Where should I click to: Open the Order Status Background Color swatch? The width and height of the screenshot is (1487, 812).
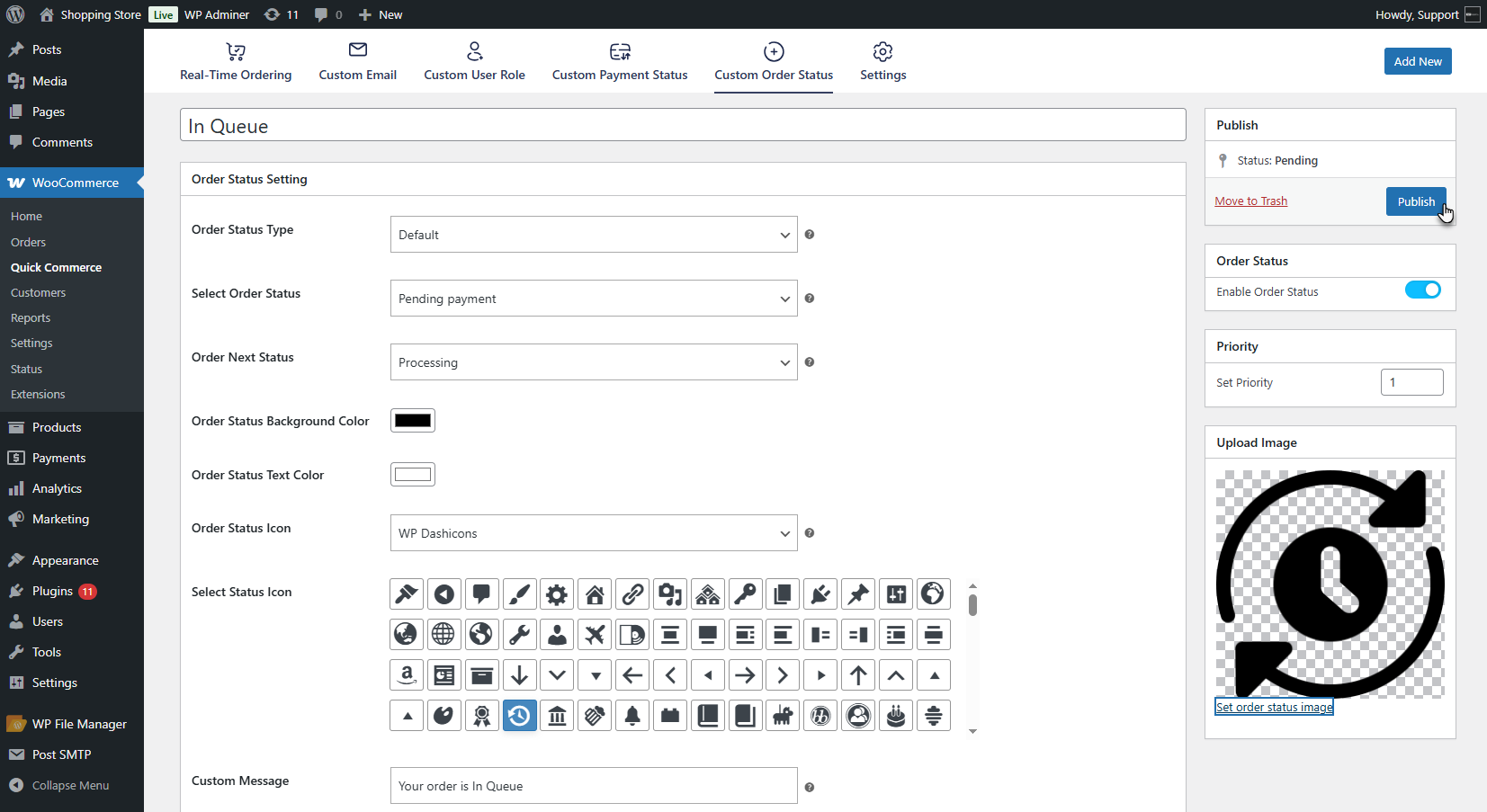coord(413,421)
